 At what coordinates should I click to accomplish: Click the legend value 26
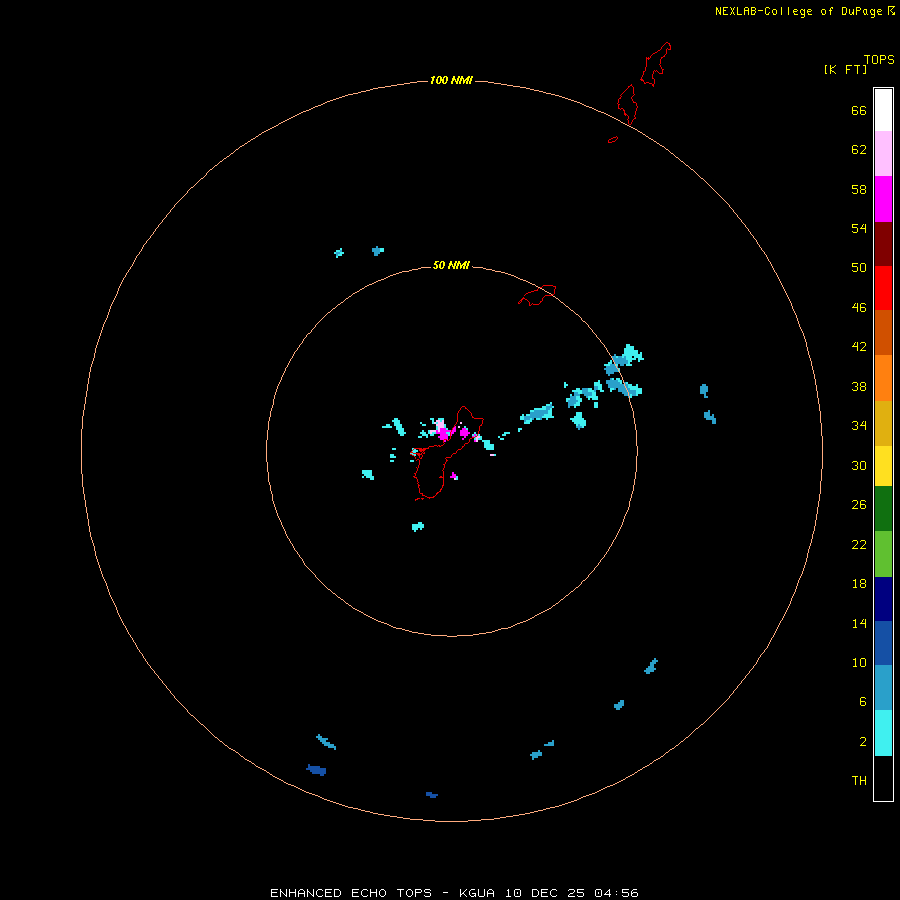(x=859, y=505)
